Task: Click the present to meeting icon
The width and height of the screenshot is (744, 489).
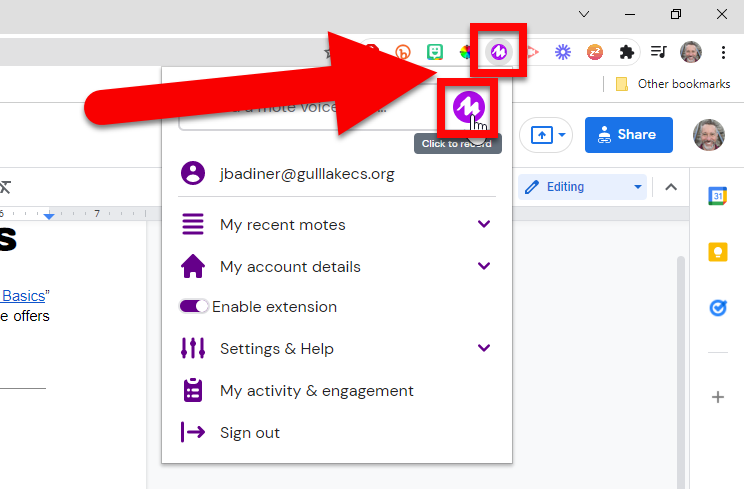Action: (x=541, y=135)
